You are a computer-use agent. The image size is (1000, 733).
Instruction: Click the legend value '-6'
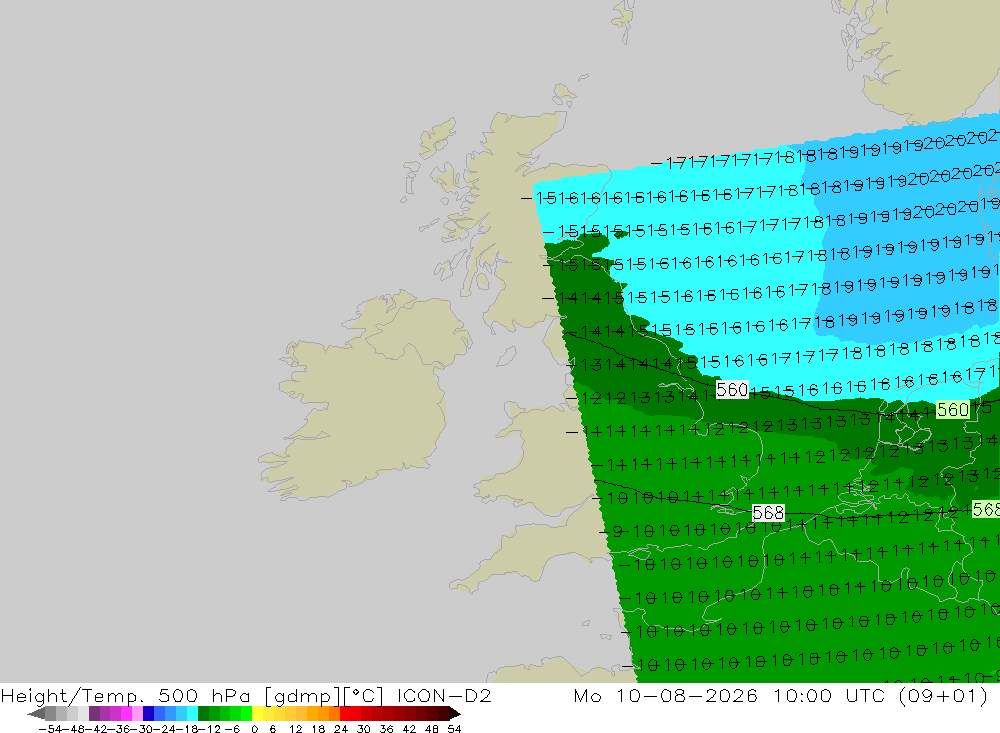coord(232,729)
